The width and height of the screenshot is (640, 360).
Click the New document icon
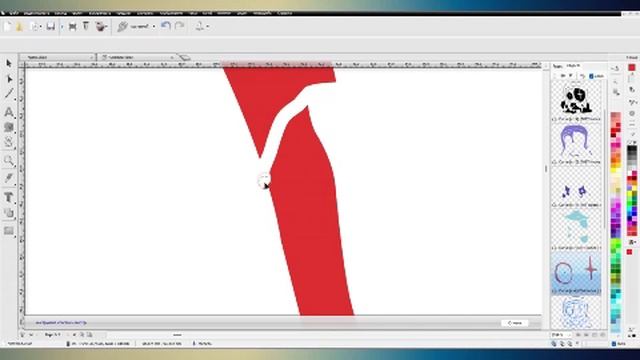click(x=7, y=27)
